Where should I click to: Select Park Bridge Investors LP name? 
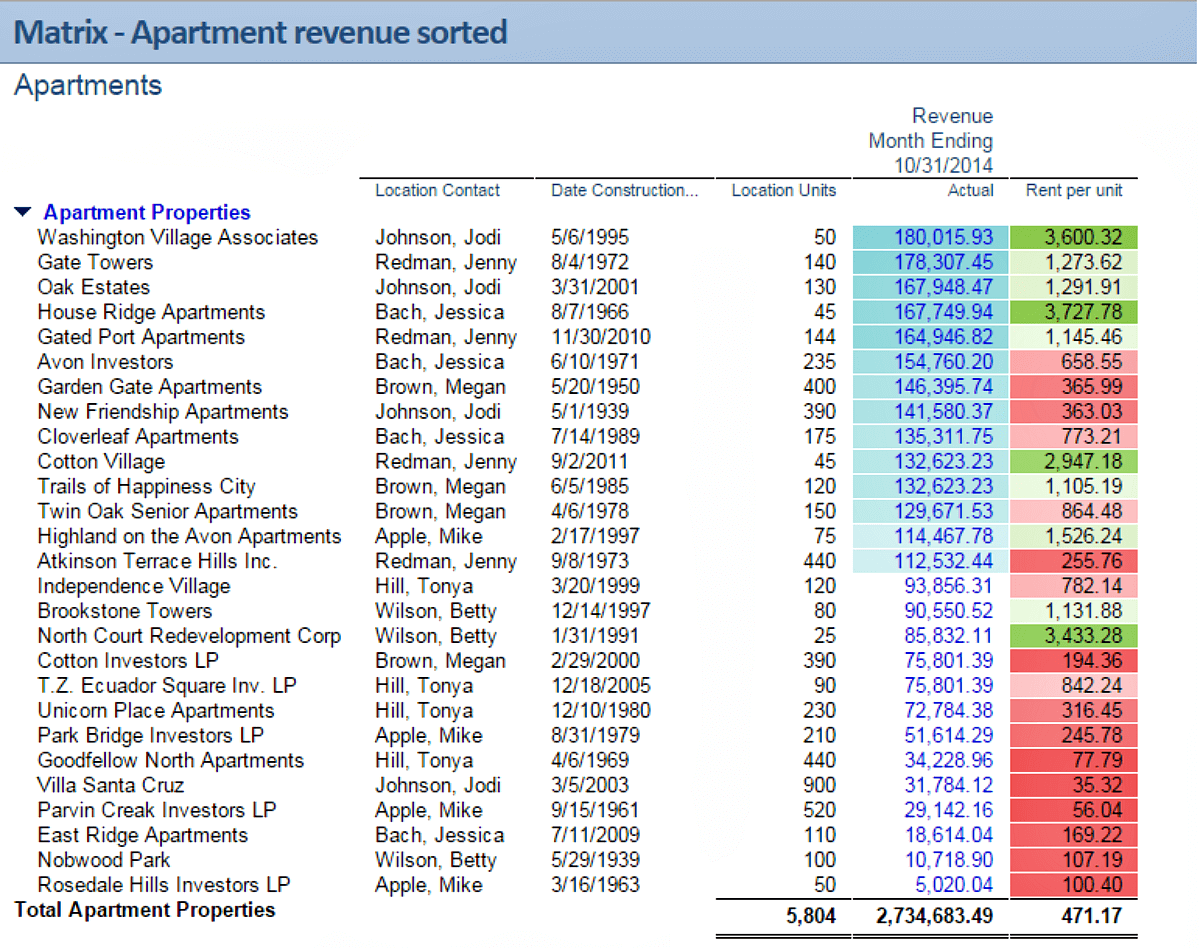click(151, 736)
